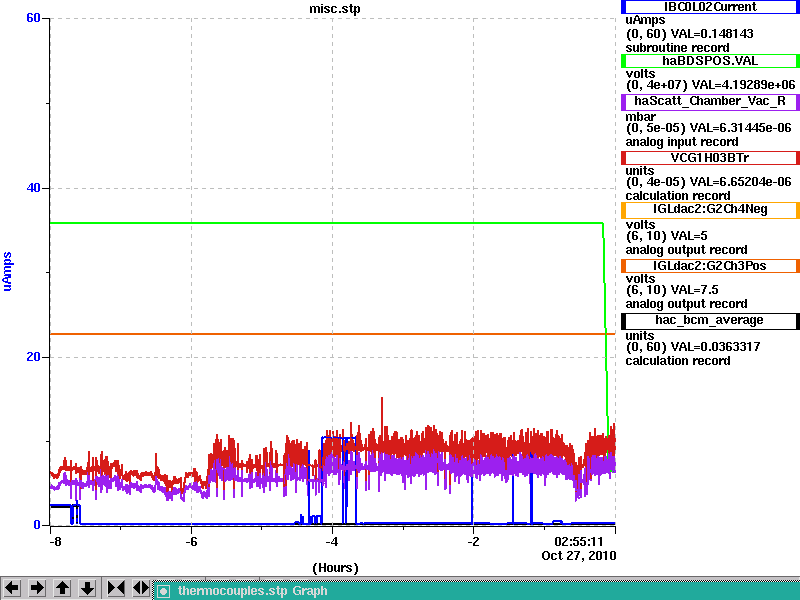Click the Oct 27, 2010 date label
This screenshot has height=600, width=800.
point(579,556)
